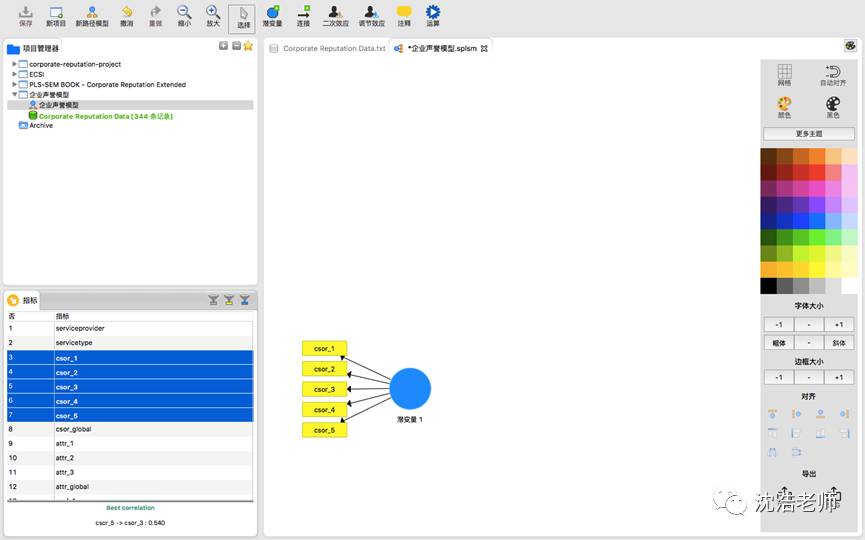Expand PLS-SEM BOOK Corporate Reputation Extended node
Screen dimensions: 865x540
tap(14, 84)
